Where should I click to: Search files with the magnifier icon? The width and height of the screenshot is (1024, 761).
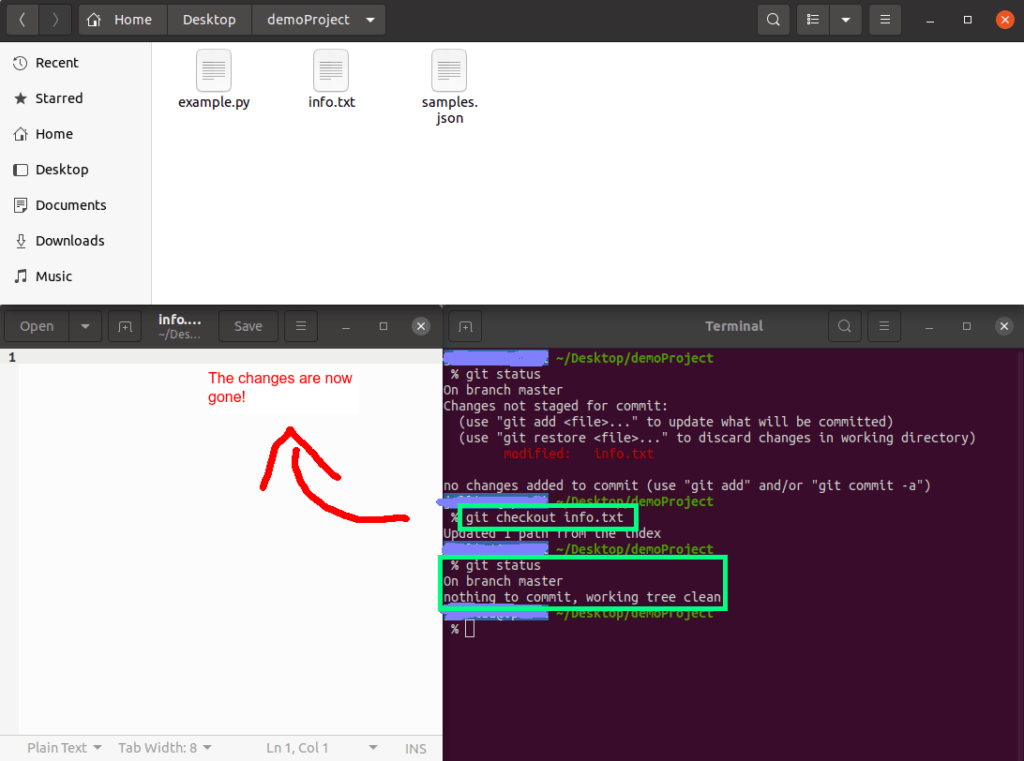(773, 20)
